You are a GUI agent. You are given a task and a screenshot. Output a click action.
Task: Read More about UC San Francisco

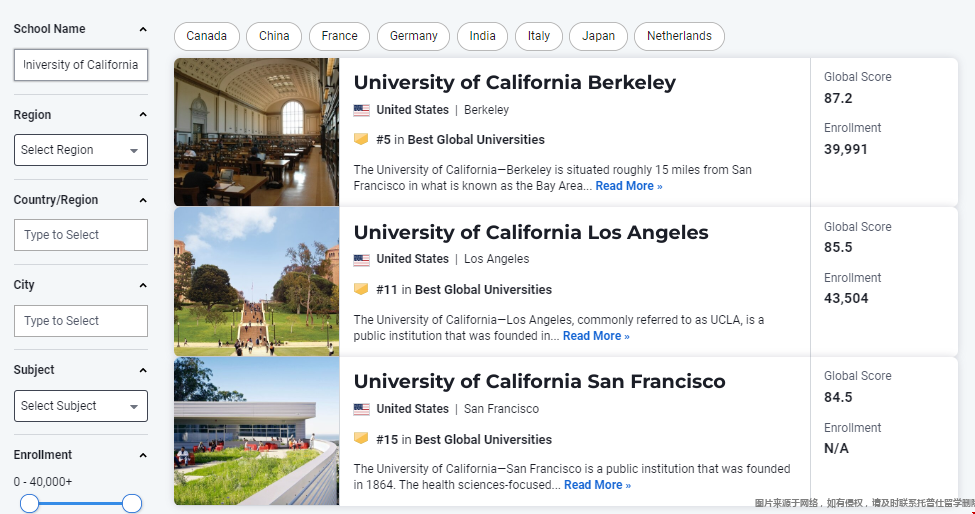(598, 485)
